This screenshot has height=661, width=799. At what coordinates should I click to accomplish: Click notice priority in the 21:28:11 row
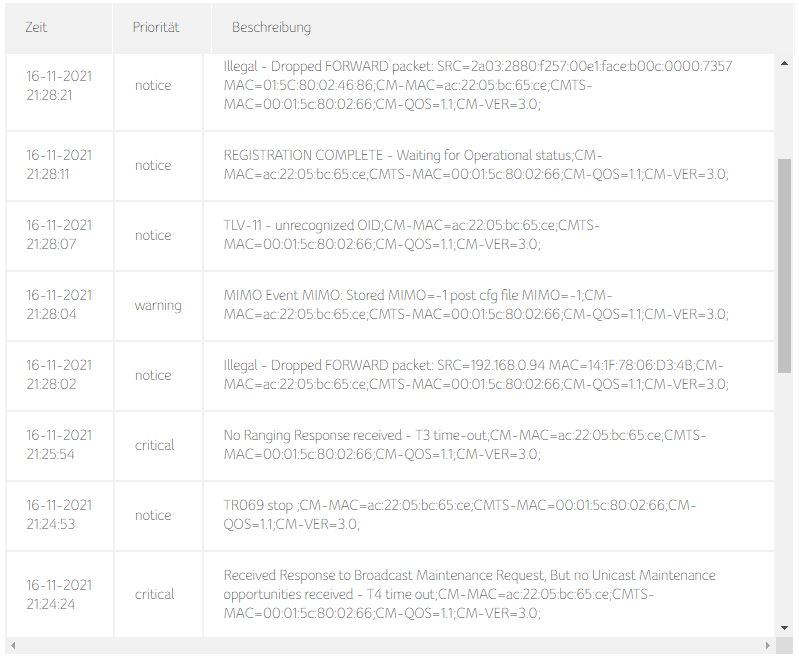153,165
